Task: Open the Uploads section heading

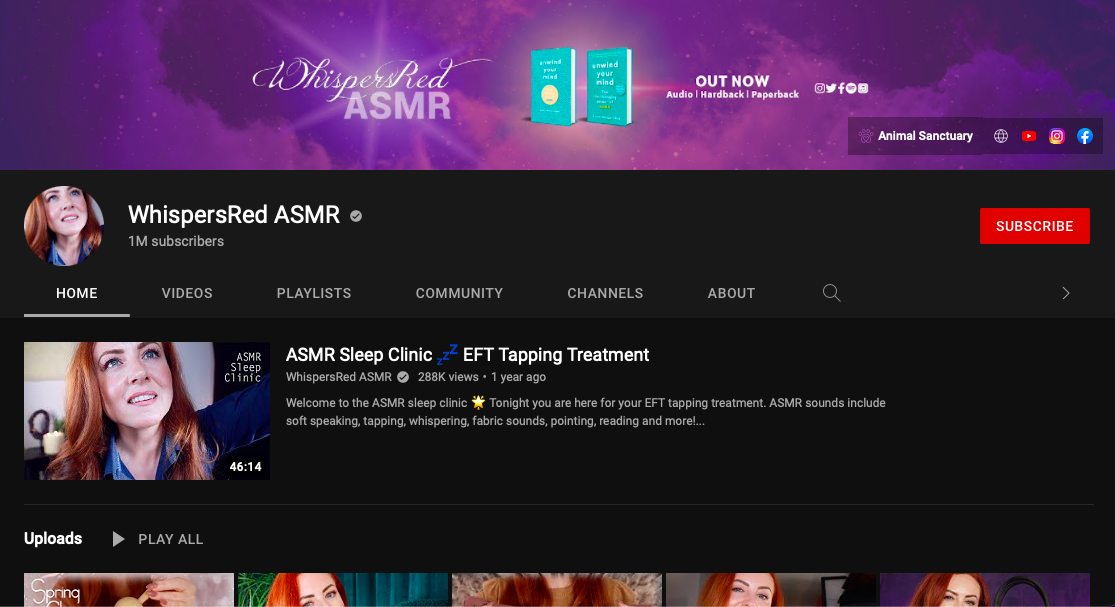Action: click(53, 539)
